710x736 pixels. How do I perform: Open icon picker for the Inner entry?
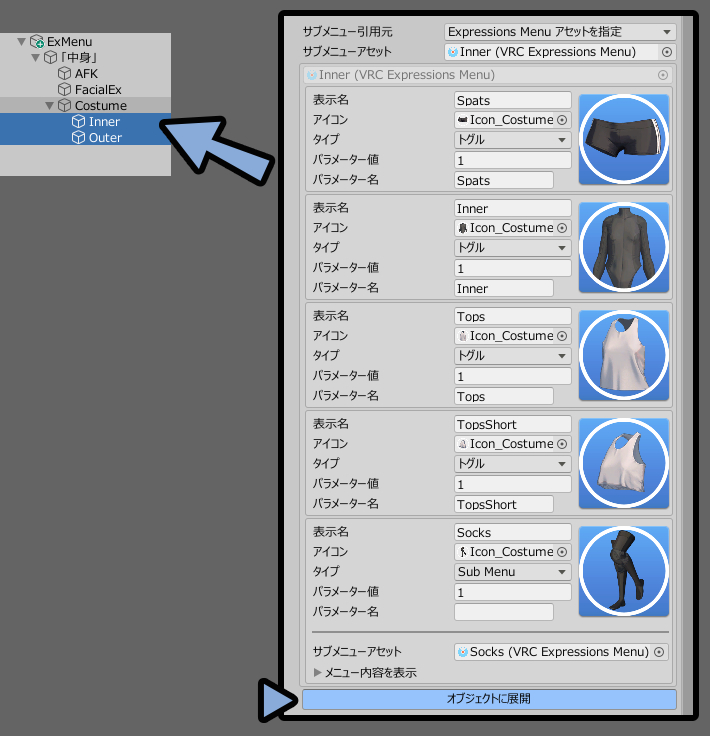pos(562,228)
